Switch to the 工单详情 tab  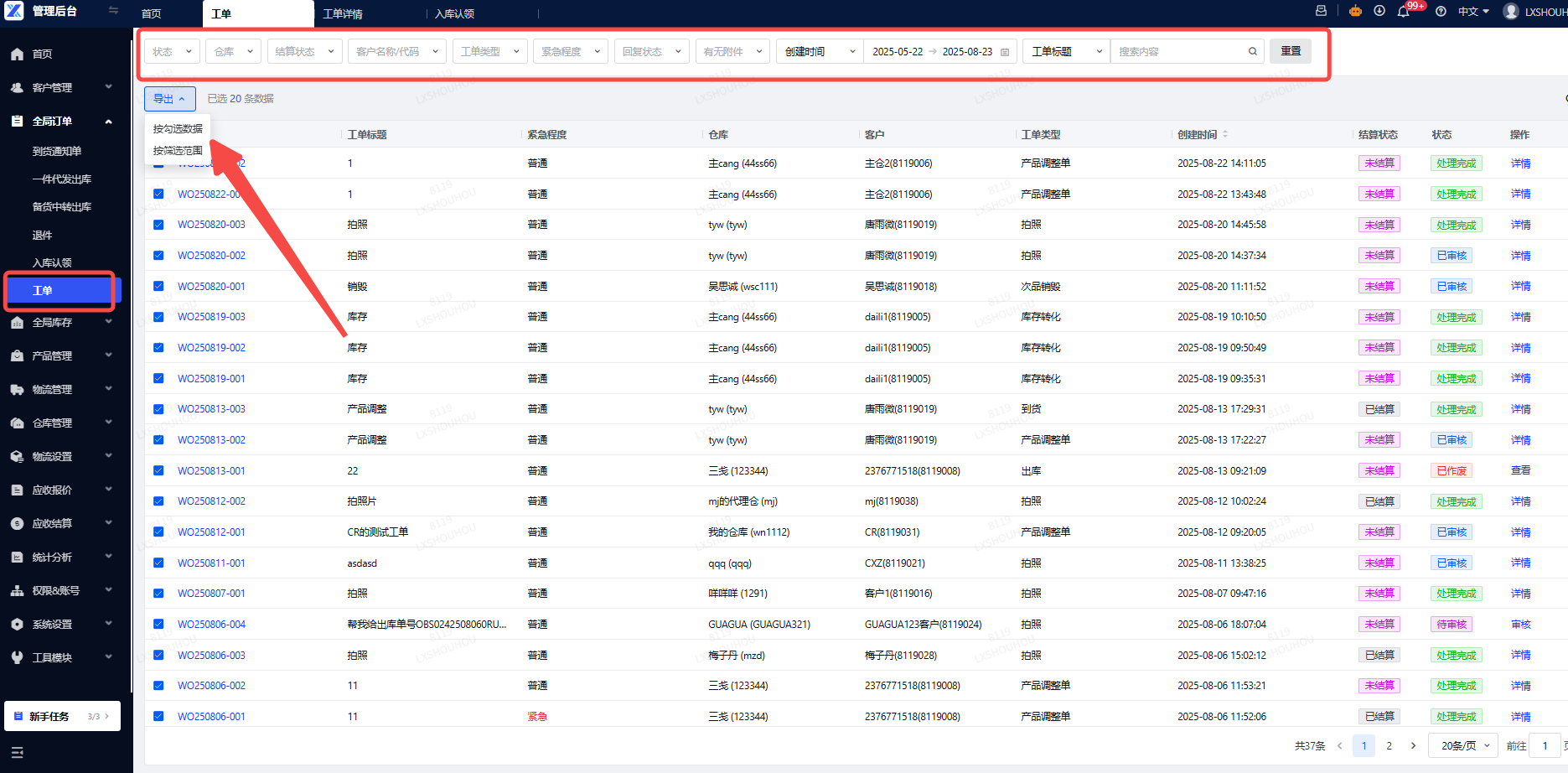tap(343, 14)
